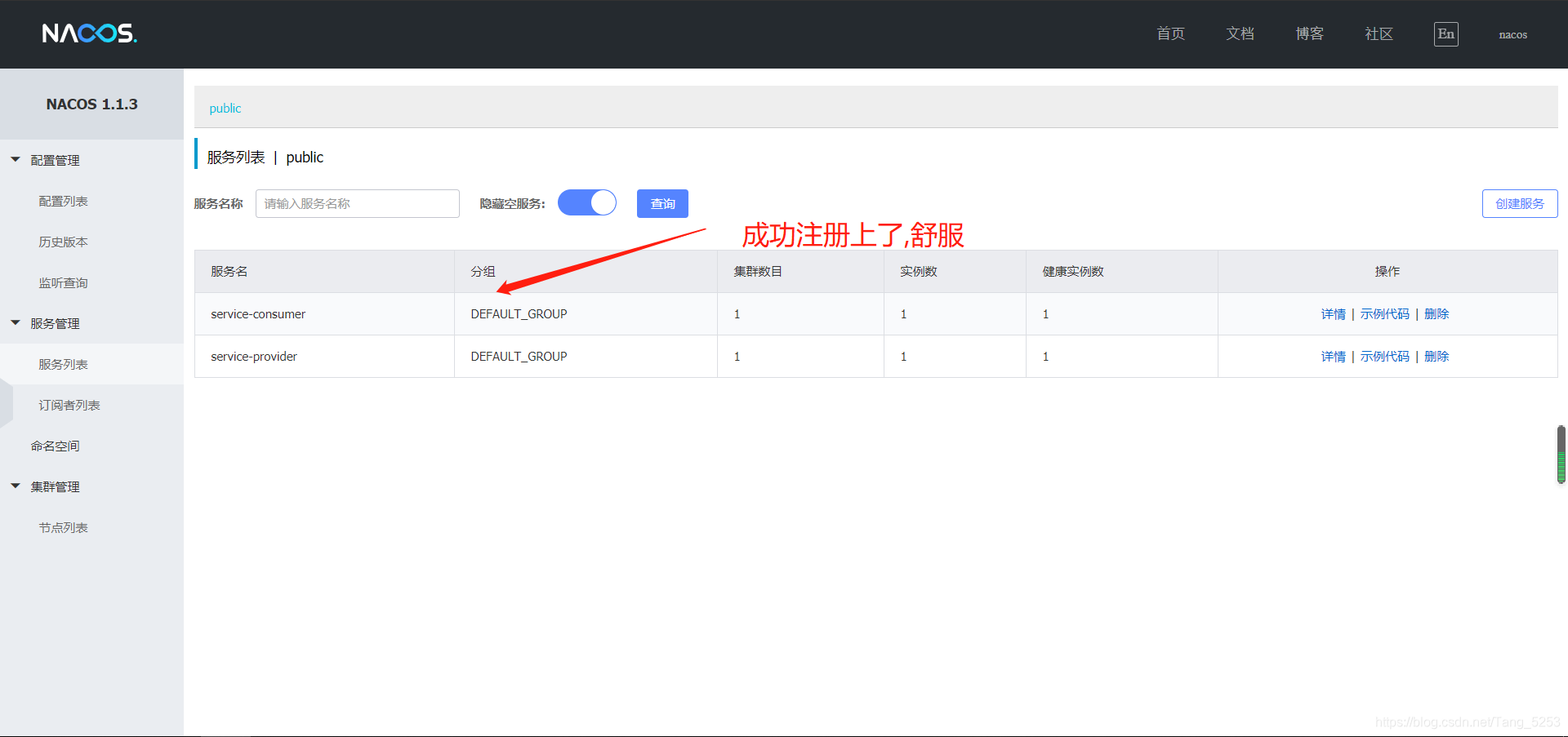Click the NACOS 1.1.3 version label
Viewport: 1568px width, 737px height.
pyautogui.click(x=91, y=104)
